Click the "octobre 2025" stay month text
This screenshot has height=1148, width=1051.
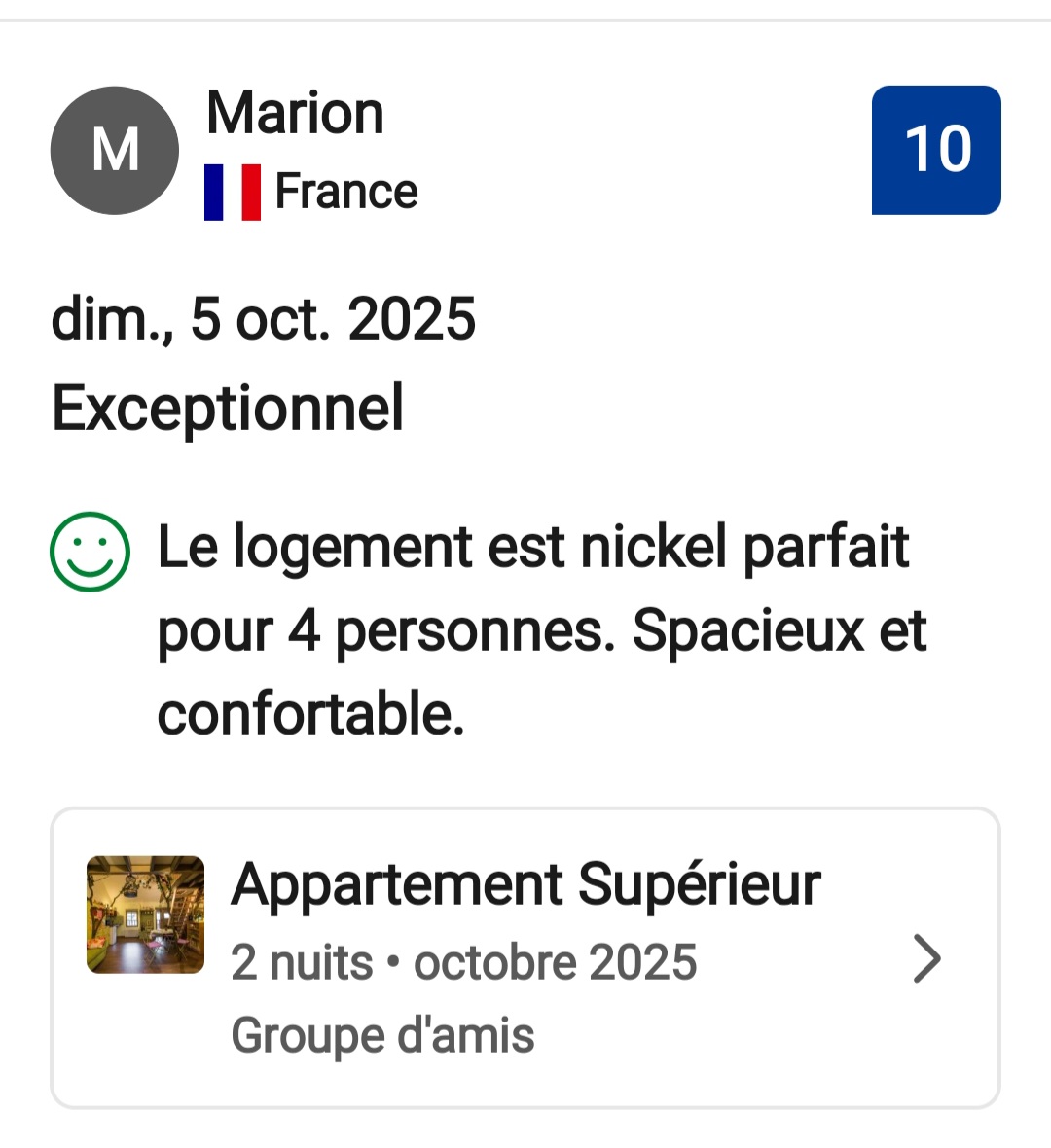[x=555, y=962]
